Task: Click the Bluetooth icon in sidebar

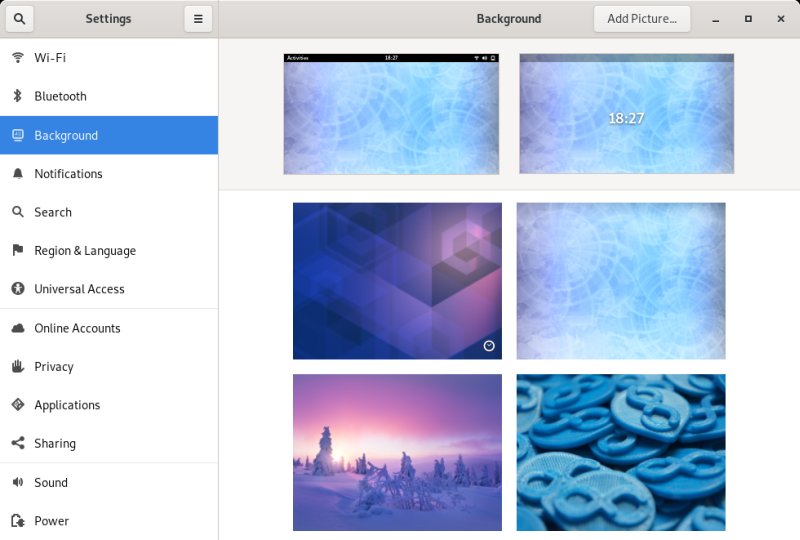Action: (17, 96)
